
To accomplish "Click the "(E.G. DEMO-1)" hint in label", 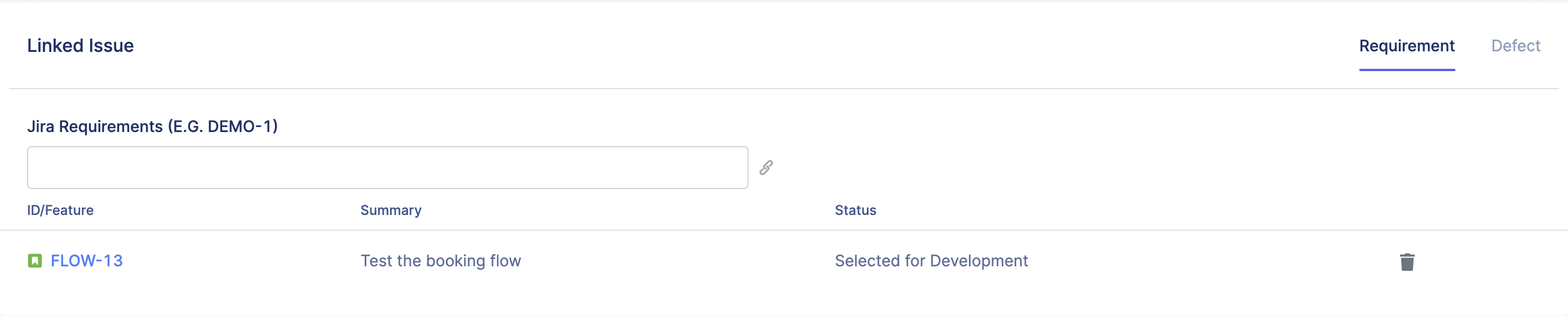I will click(x=223, y=126).
